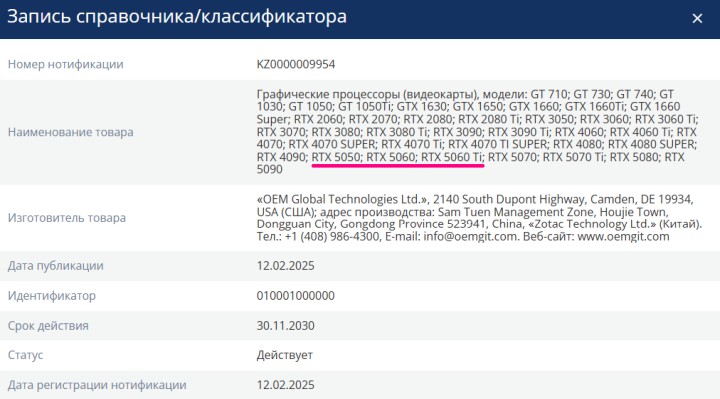Select the status value 'Действует'
Screen dimensions: 720x399
click(285, 355)
